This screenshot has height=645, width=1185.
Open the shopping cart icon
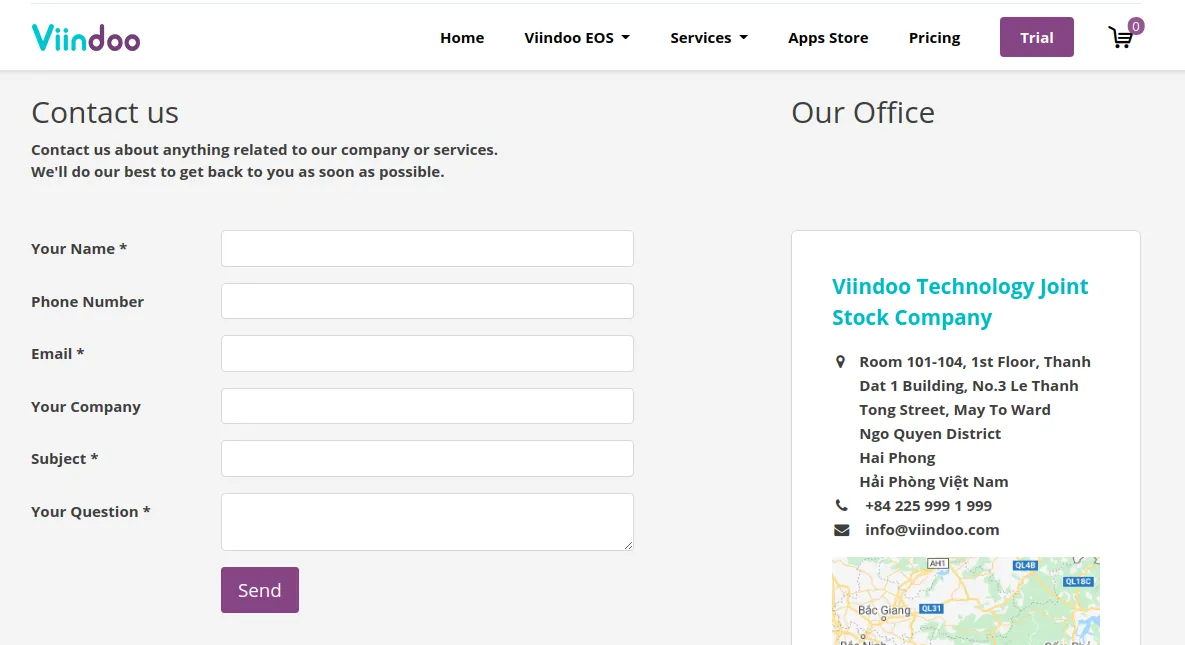1120,38
